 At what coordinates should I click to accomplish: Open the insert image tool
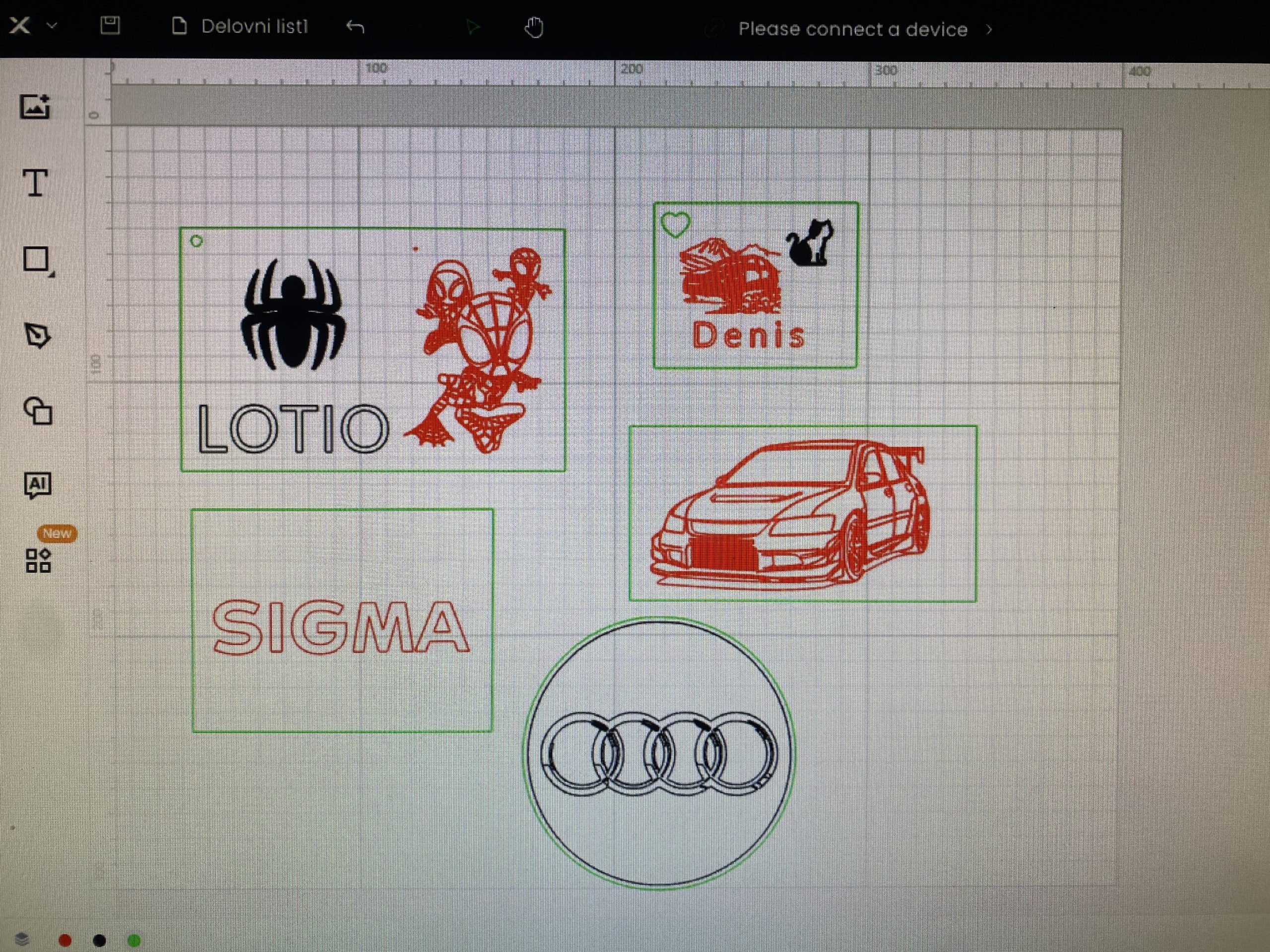coord(36,106)
